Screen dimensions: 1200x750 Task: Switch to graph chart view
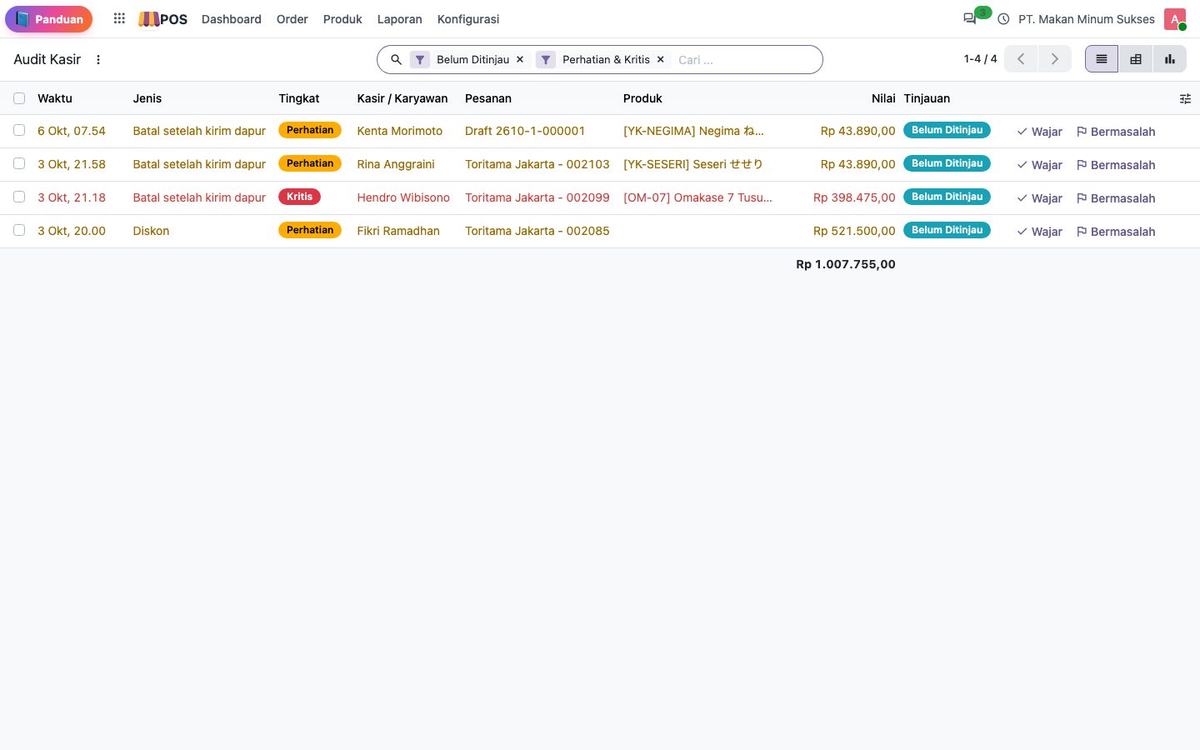pyautogui.click(x=1169, y=59)
